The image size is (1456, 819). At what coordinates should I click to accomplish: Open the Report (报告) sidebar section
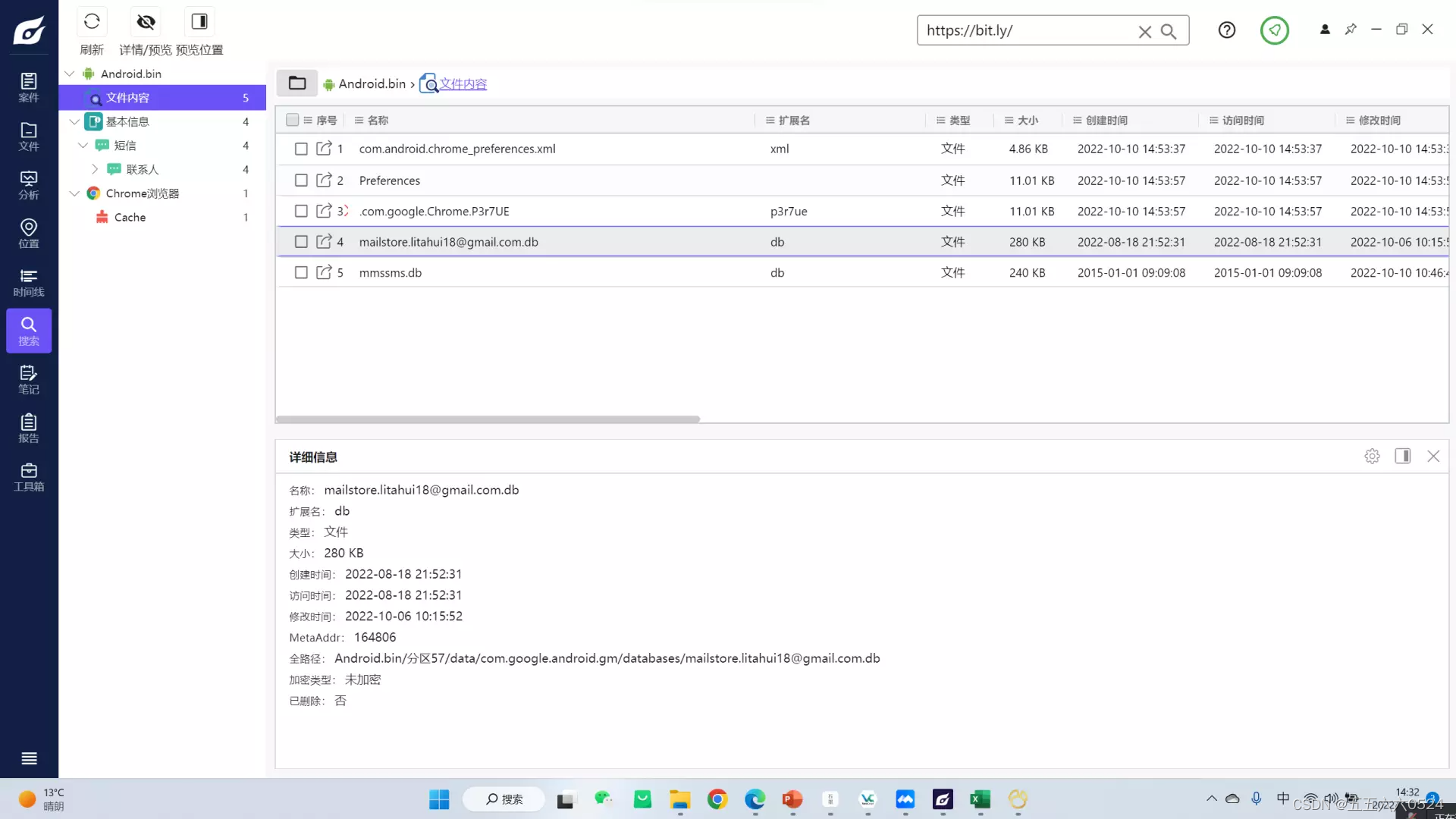pos(29,428)
